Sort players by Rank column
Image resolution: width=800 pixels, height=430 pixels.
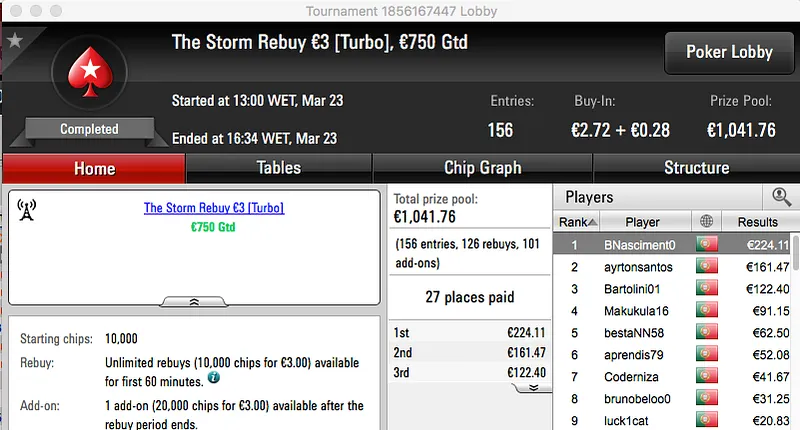578,222
